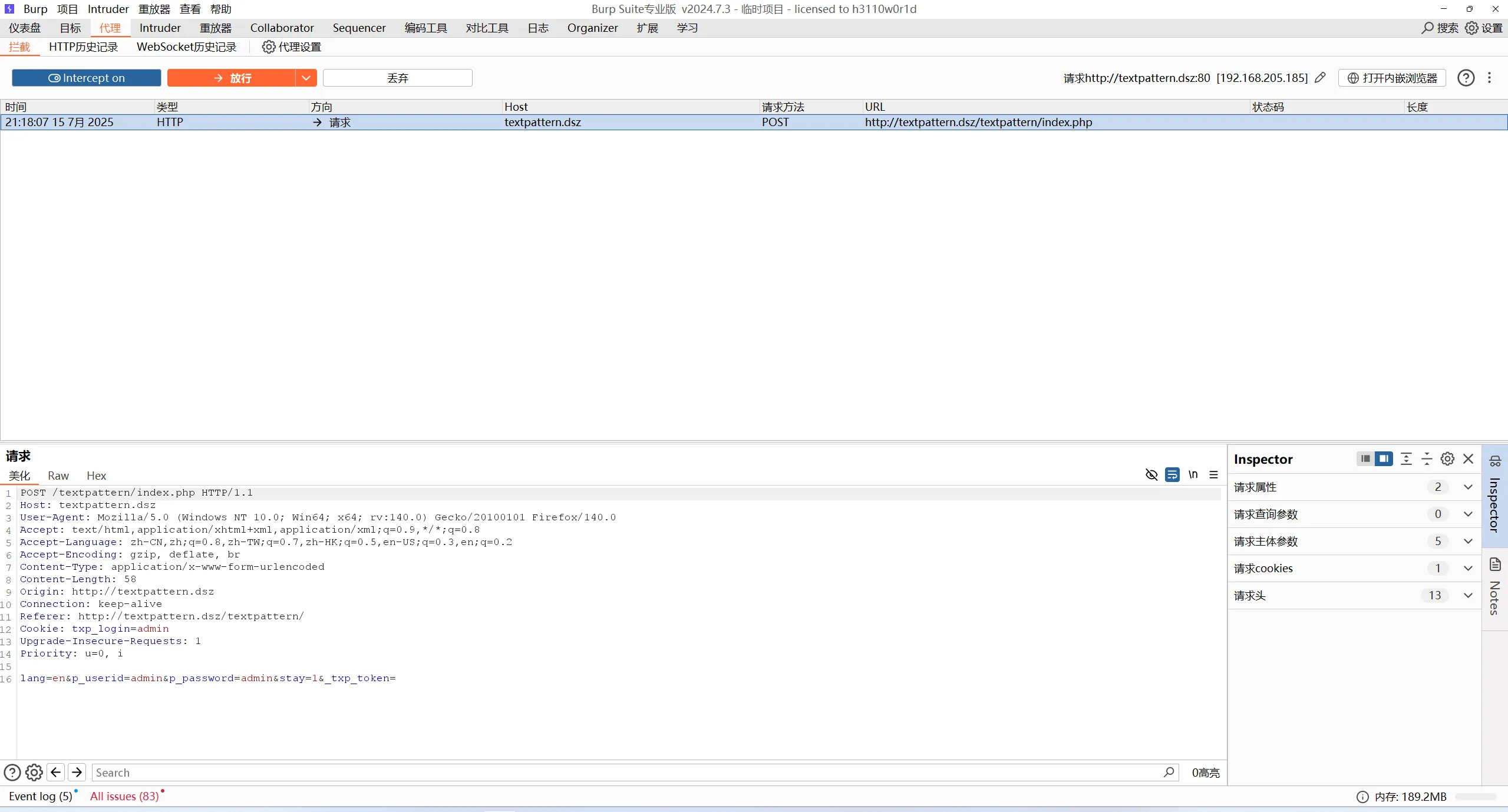The width and height of the screenshot is (1508, 812).
Task: Open the dropdown arrow next to 放行
Action: pyautogui.click(x=306, y=78)
